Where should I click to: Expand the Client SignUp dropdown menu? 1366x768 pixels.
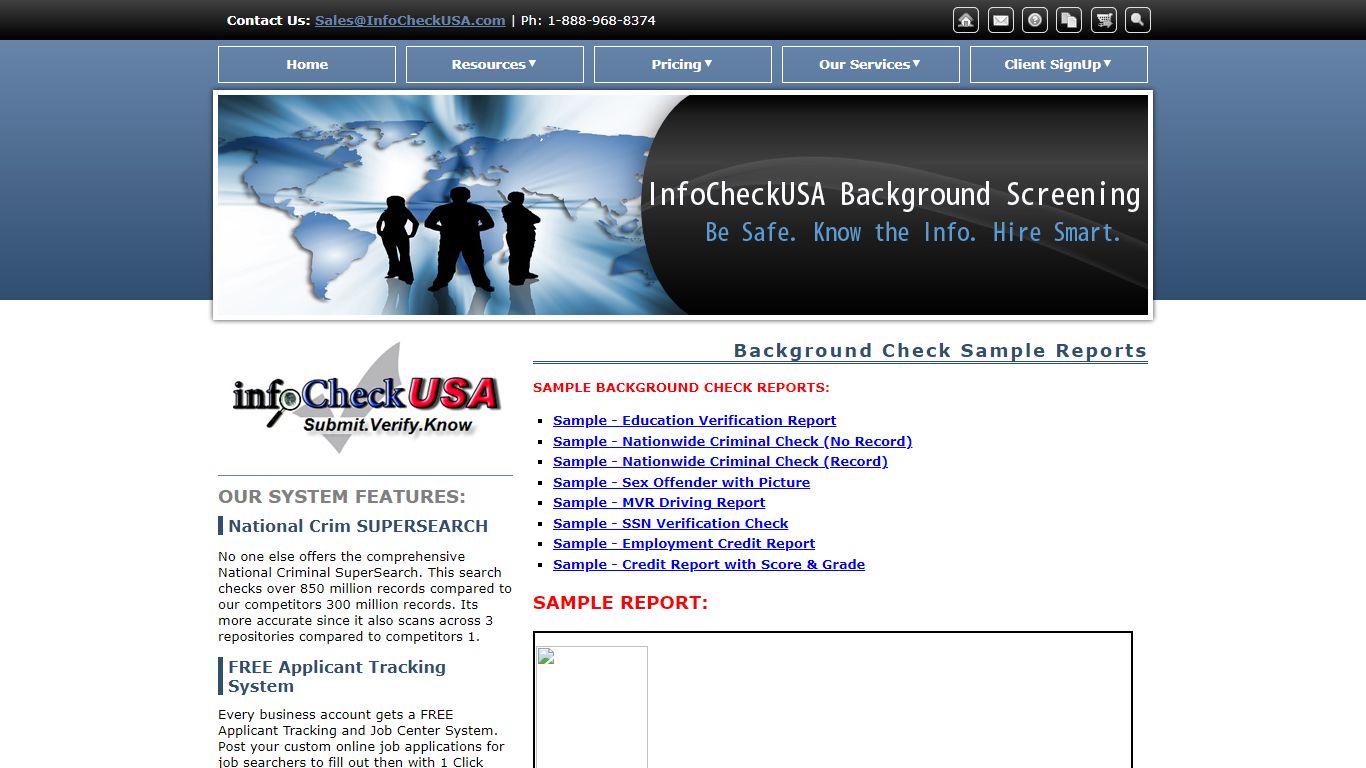1059,64
